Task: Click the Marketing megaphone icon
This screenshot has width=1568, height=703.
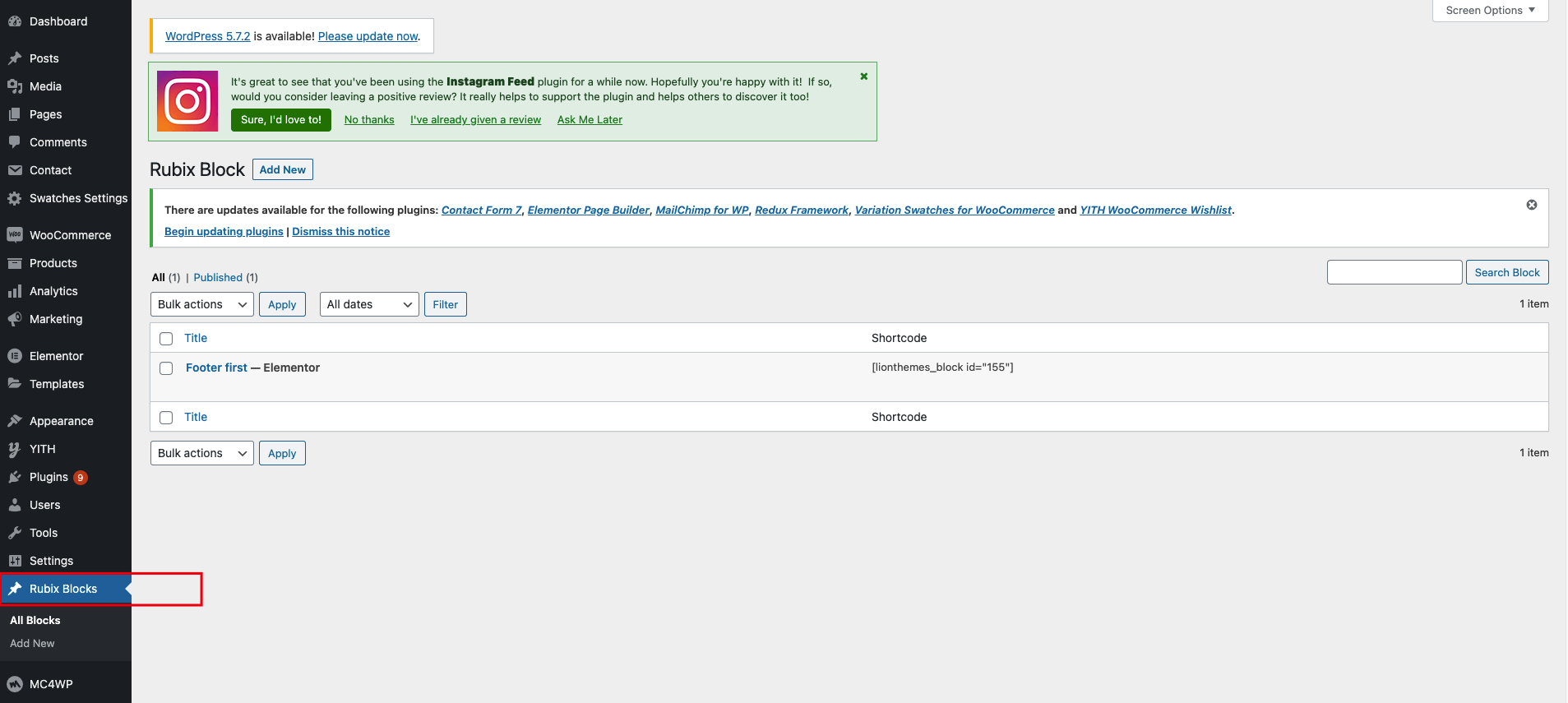Action: click(15, 319)
